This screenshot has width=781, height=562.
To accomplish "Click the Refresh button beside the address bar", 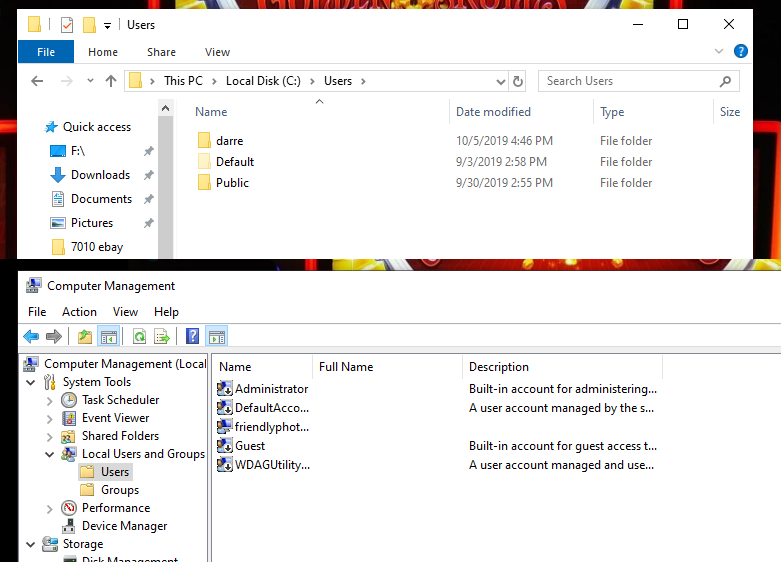I will pyautogui.click(x=518, y=81).
